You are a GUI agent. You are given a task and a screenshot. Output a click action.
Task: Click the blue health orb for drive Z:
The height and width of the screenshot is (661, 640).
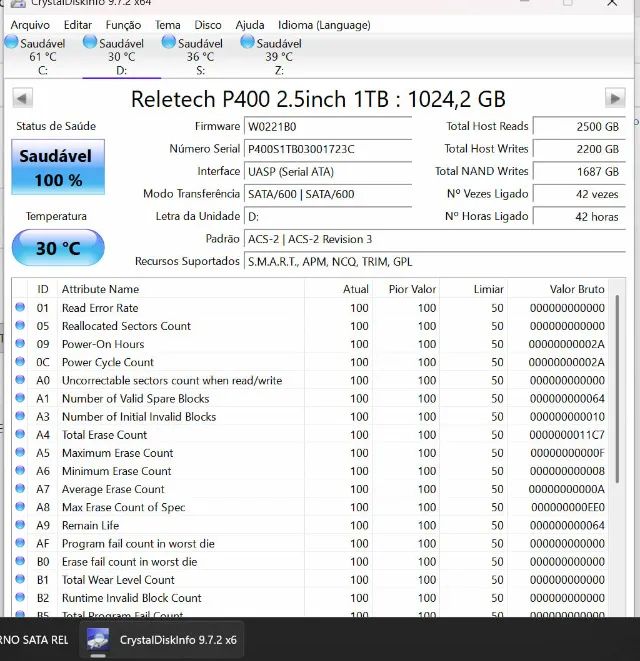[x=247, y=42]
